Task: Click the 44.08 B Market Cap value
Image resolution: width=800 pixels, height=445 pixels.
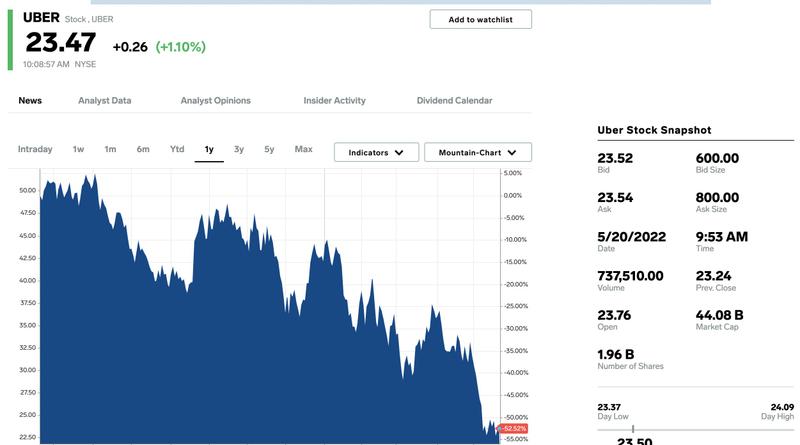Action: (x=719, y=315)
